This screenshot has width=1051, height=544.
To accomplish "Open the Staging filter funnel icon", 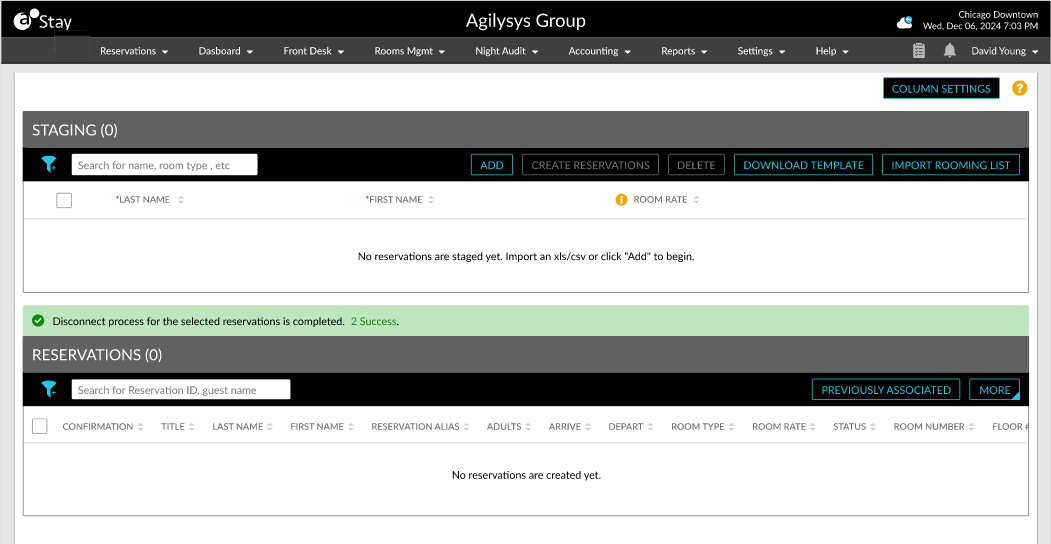I will 49,165.
